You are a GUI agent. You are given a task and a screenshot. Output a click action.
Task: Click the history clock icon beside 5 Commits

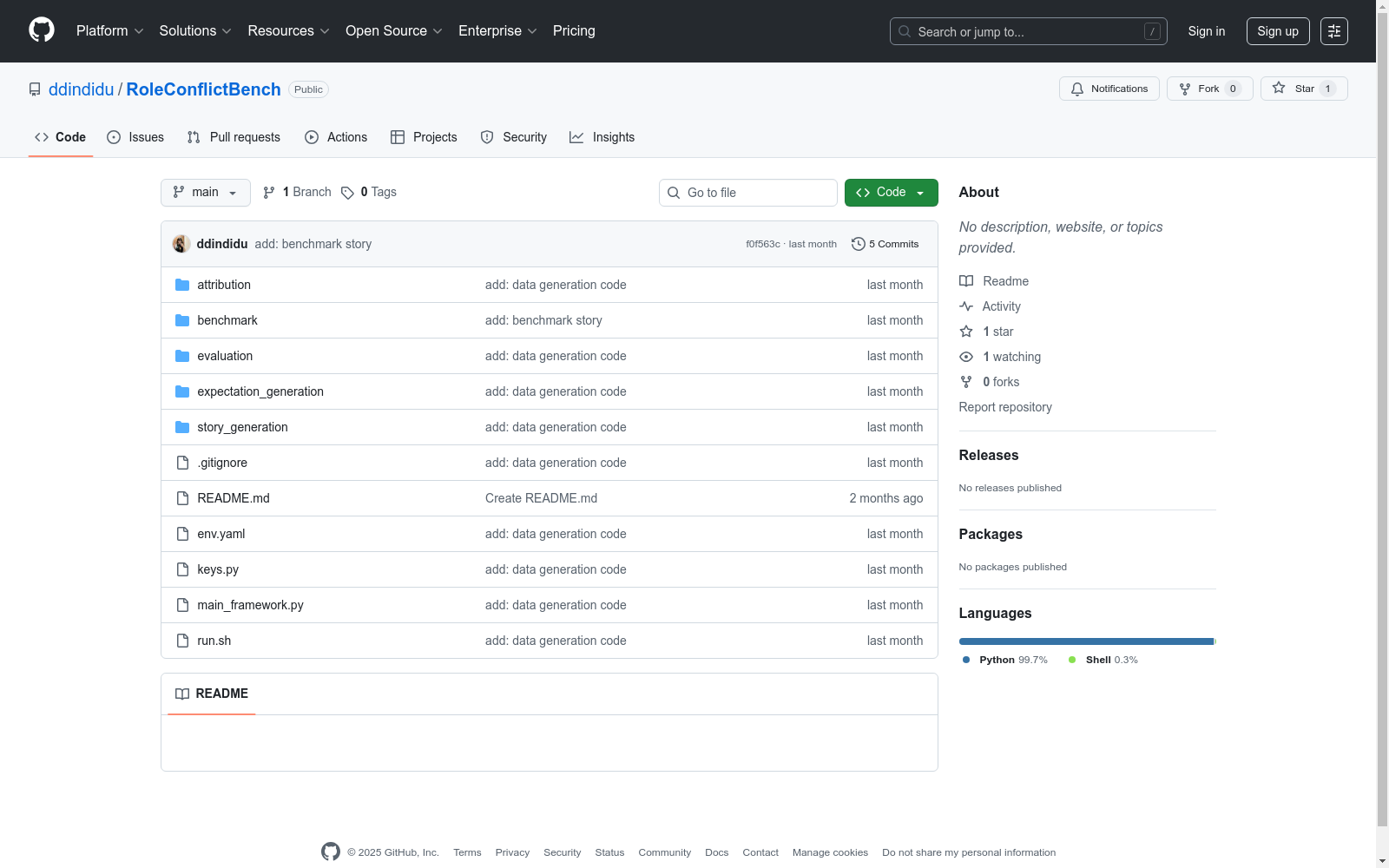point(859,244)
